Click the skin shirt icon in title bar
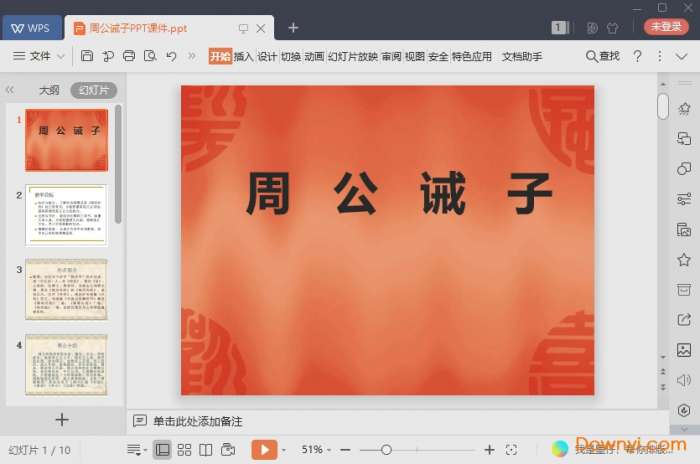The image size is (700, 464). (x=612, y=28)
